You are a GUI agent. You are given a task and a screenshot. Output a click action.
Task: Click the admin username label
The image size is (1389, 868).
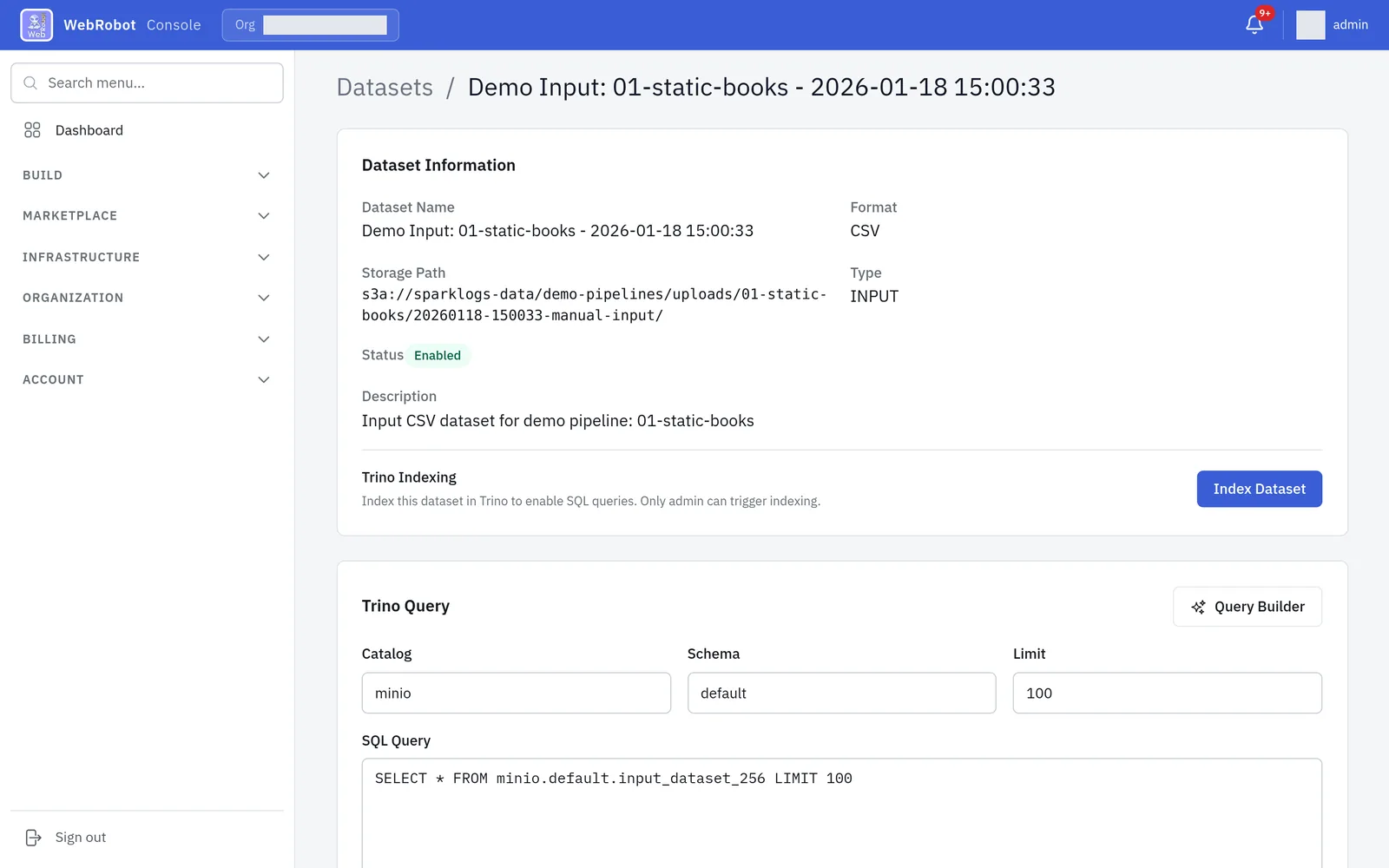pyautogui.click(x=1350, y=25)
